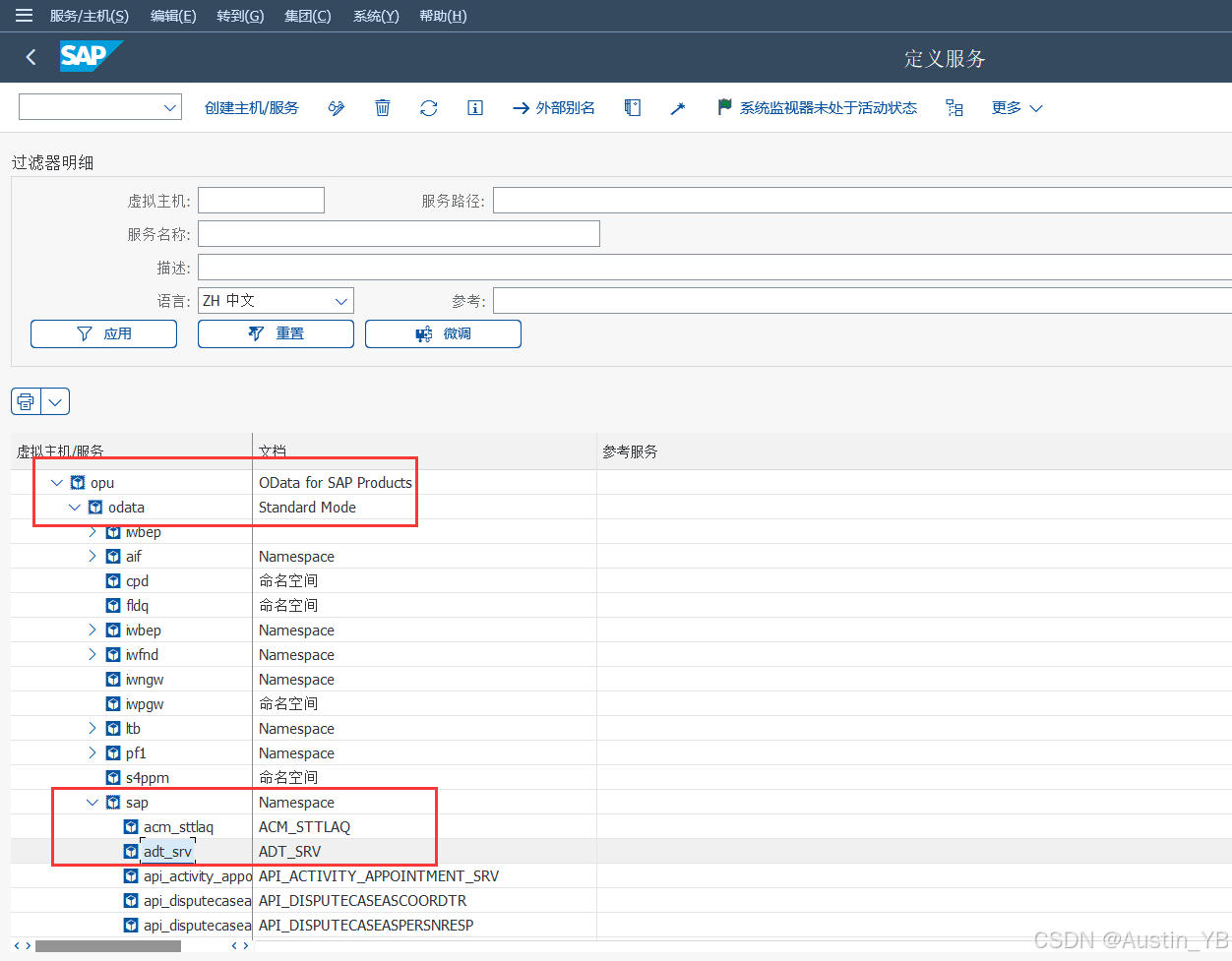Viewport: 1232px width, 961px height.
Task: Click the rename pencil icon in toolbar
Action: [x=337, y=108]
